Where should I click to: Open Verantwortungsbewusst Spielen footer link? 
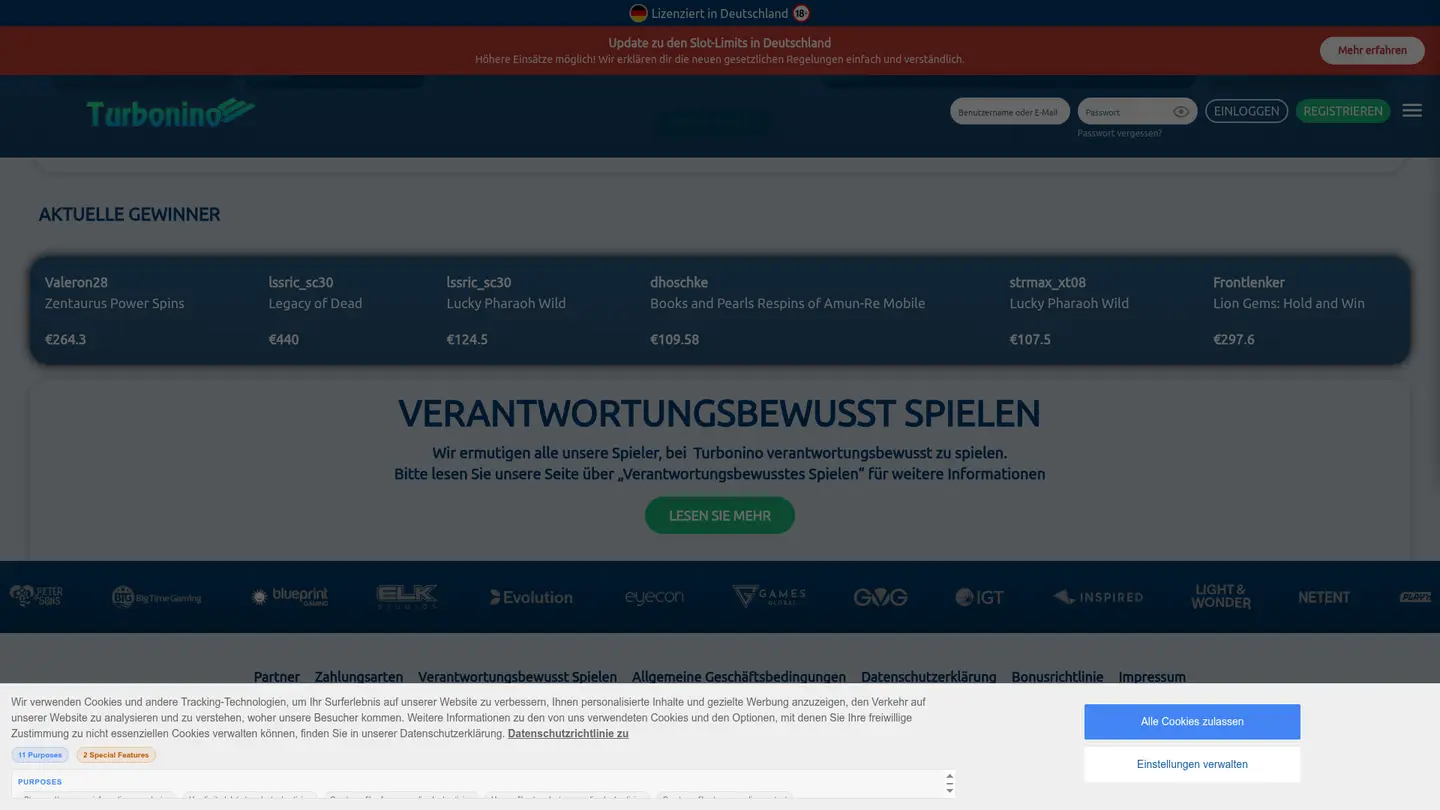(x=517, y=677)
